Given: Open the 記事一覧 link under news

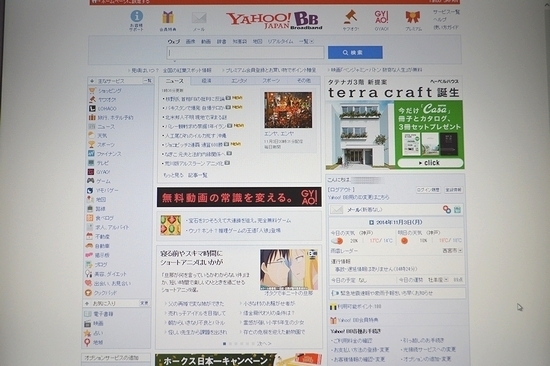Looking at the screenshot, I should tap(198, 175).
